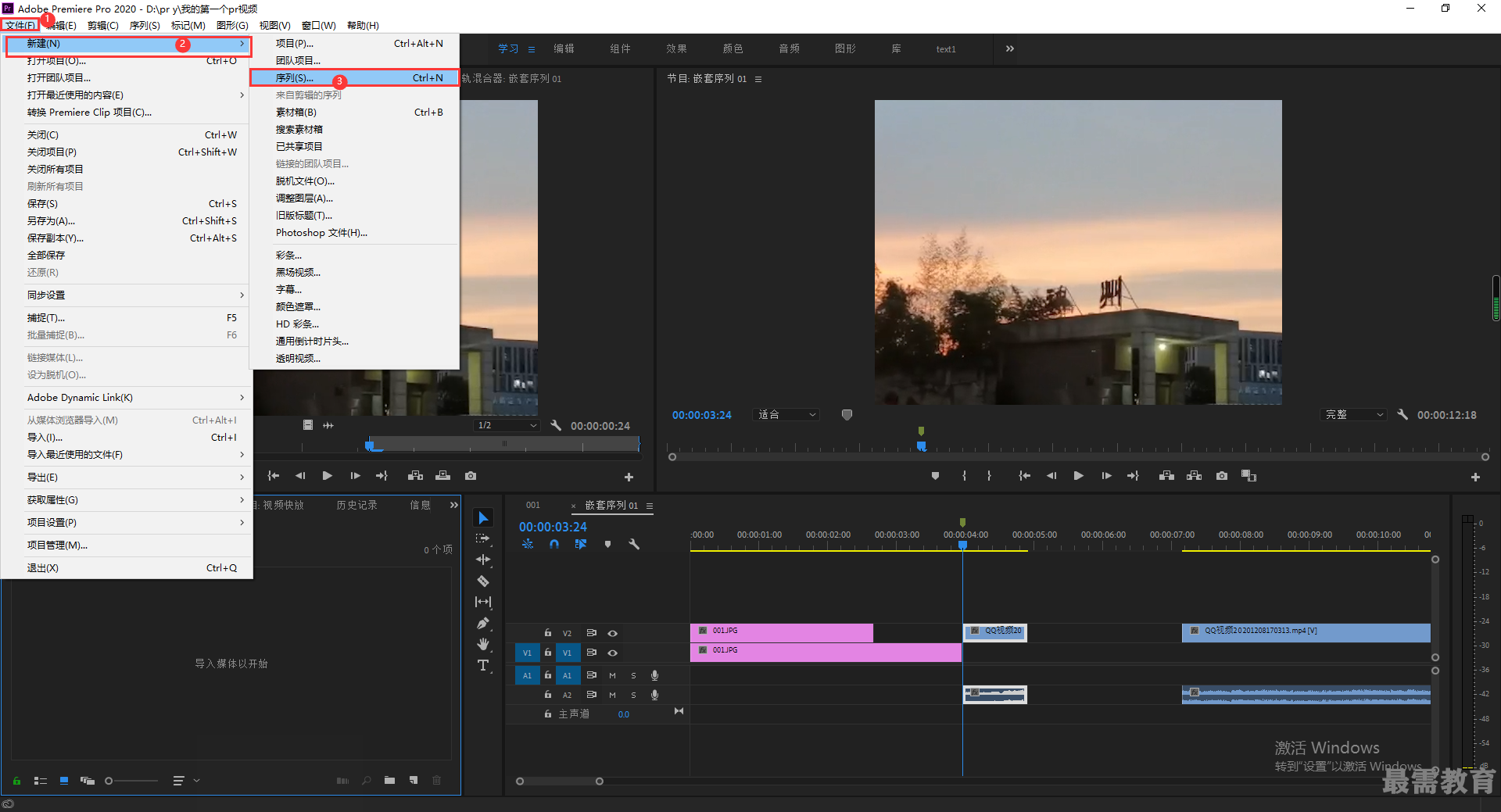This screenshot has height=812, width=1501.
Task: Switch to 编辑 workspace
Action: [564, 48]
